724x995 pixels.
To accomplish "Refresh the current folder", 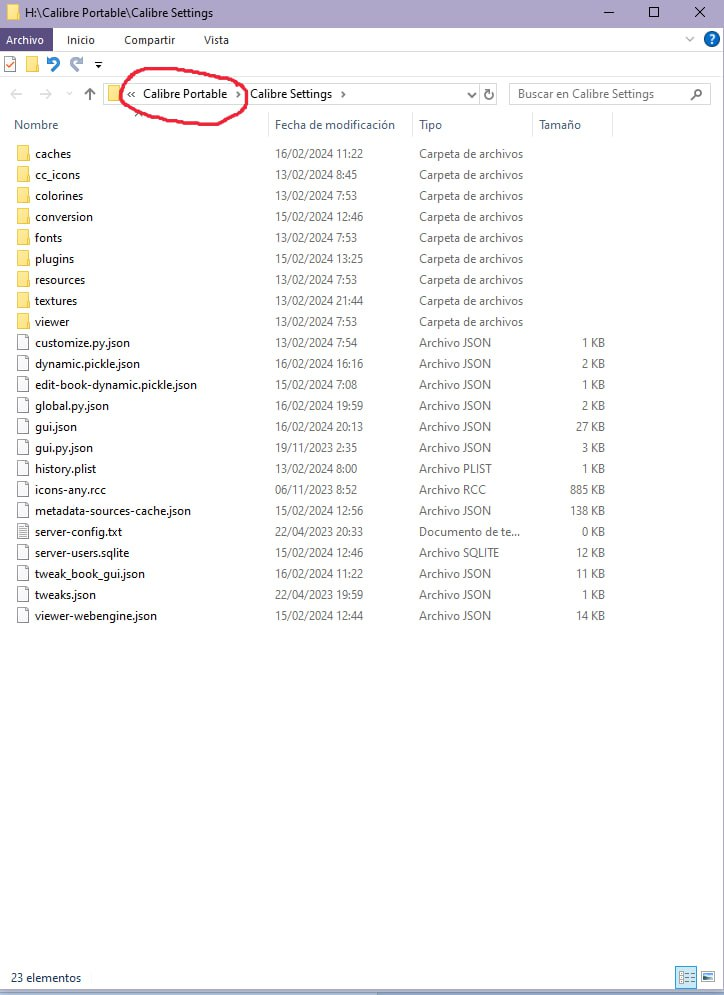I will 489,95.
